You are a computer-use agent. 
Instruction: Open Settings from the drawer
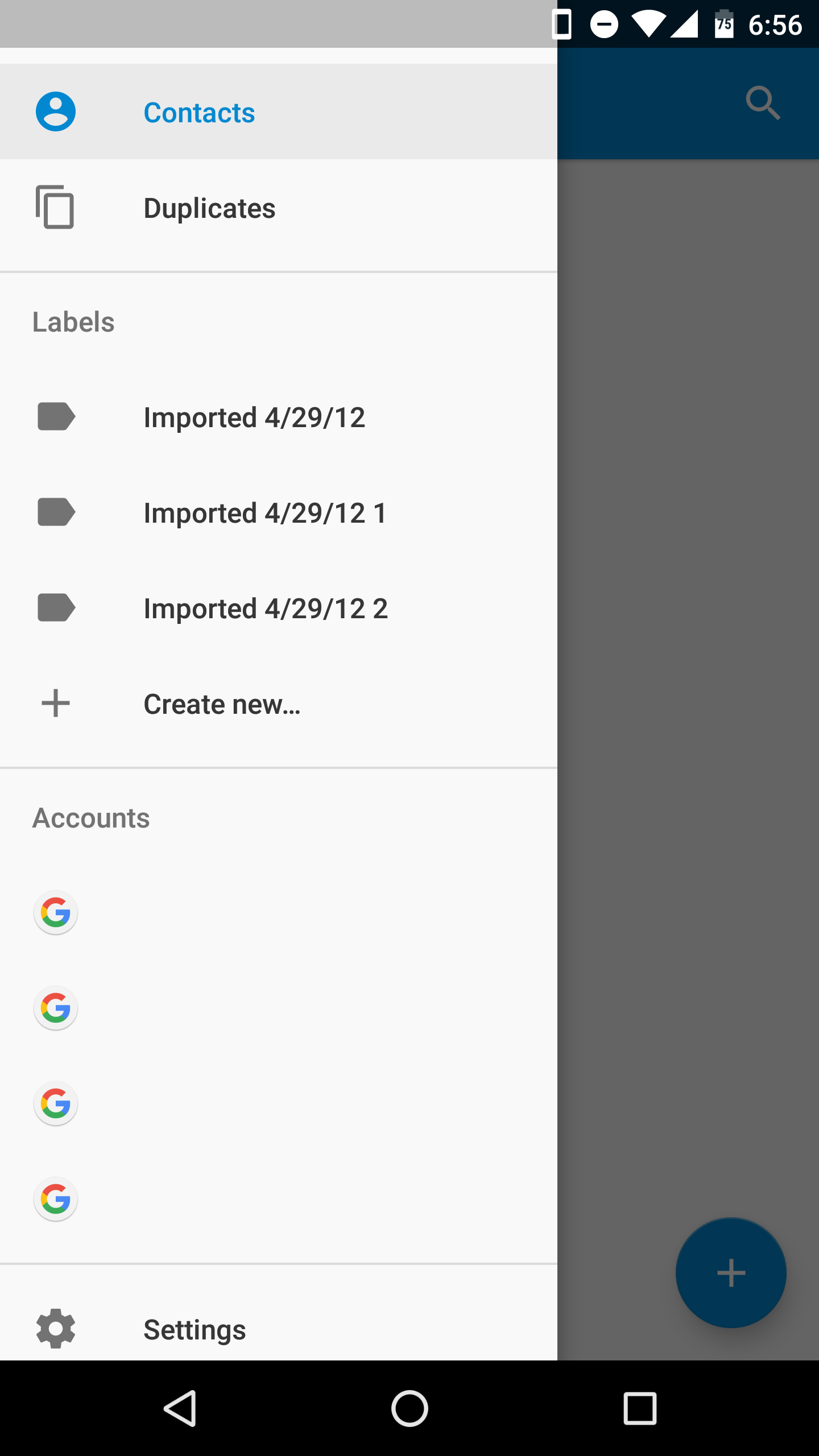coord(195,1330)
